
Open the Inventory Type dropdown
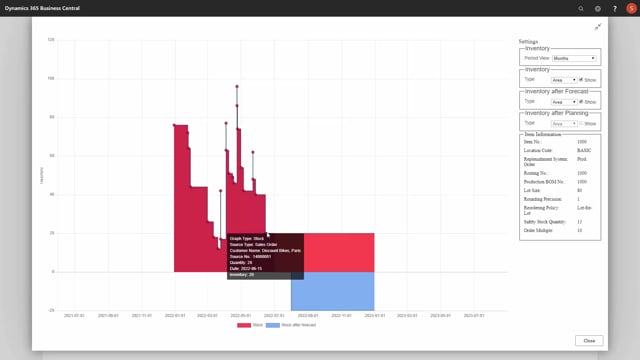coord(564,80)
